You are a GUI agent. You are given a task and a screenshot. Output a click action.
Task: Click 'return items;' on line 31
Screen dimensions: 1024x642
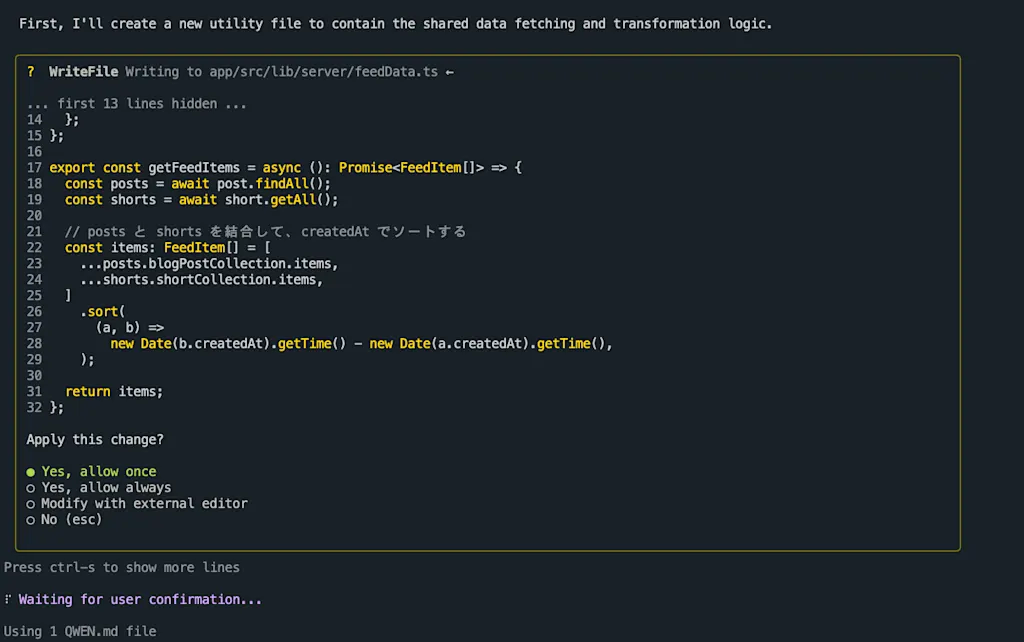(x=114, y=392)
